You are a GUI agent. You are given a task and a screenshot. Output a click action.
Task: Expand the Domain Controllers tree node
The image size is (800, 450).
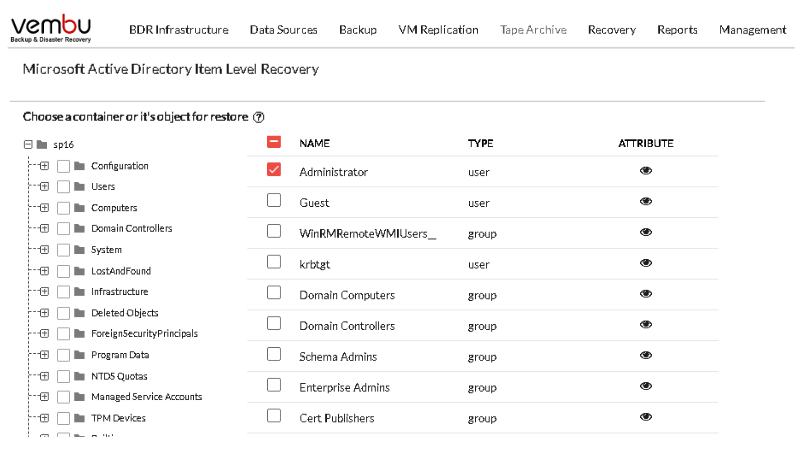coord(44,228)
